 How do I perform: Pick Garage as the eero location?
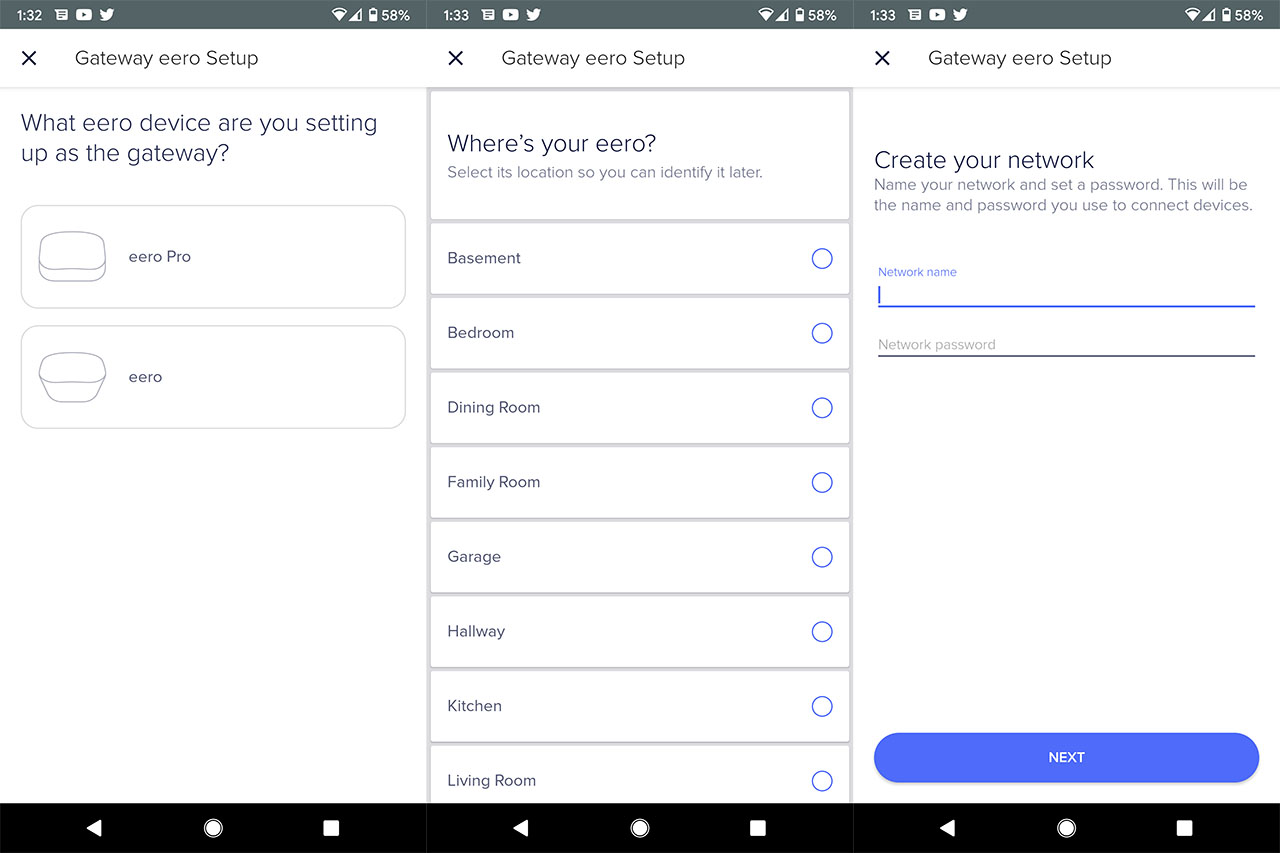(640, 557)
